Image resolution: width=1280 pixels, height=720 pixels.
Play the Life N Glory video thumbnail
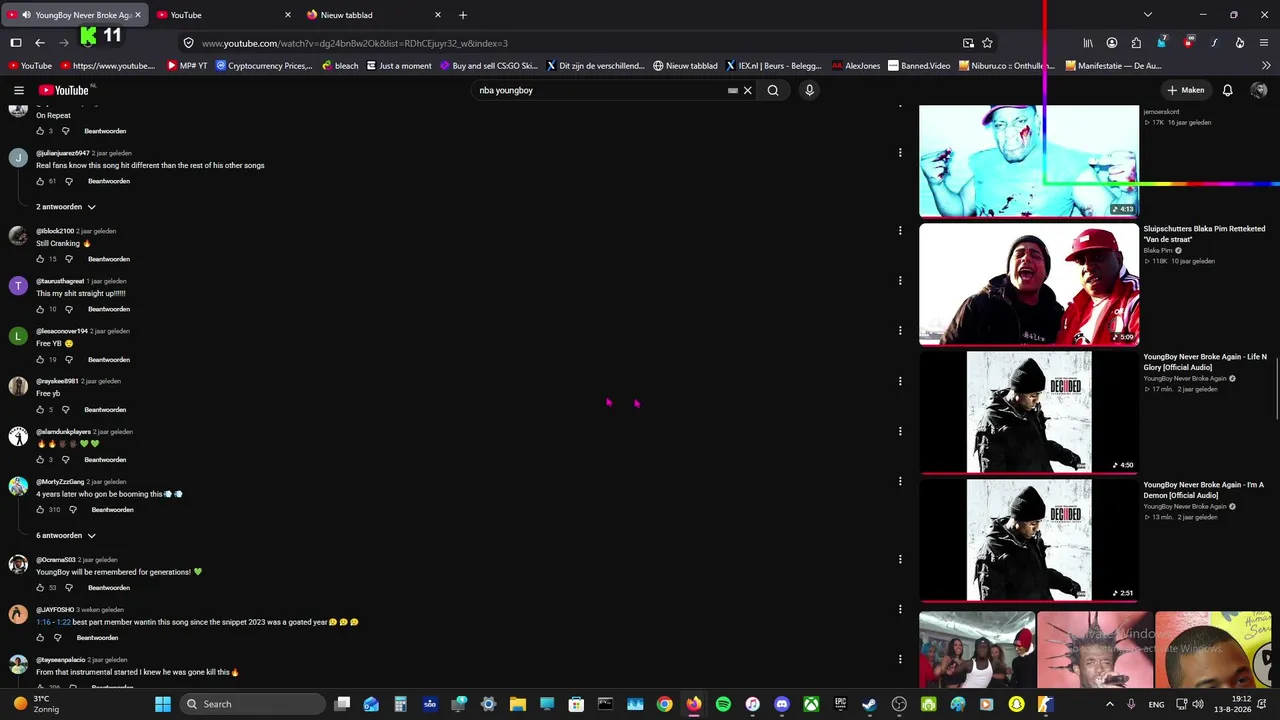(x=1029, y=412)
